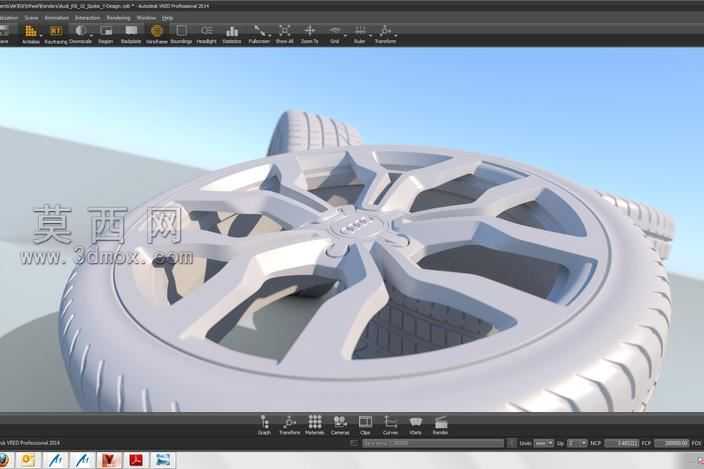Toggle Wireframe display mode
The image size is (704, 469).
[156, 34]
